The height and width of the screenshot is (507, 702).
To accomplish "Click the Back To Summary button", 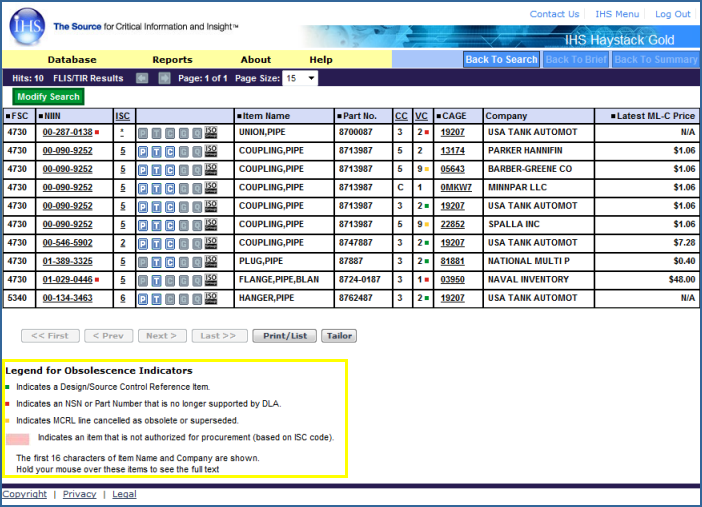I will click(x=656, y=60).
